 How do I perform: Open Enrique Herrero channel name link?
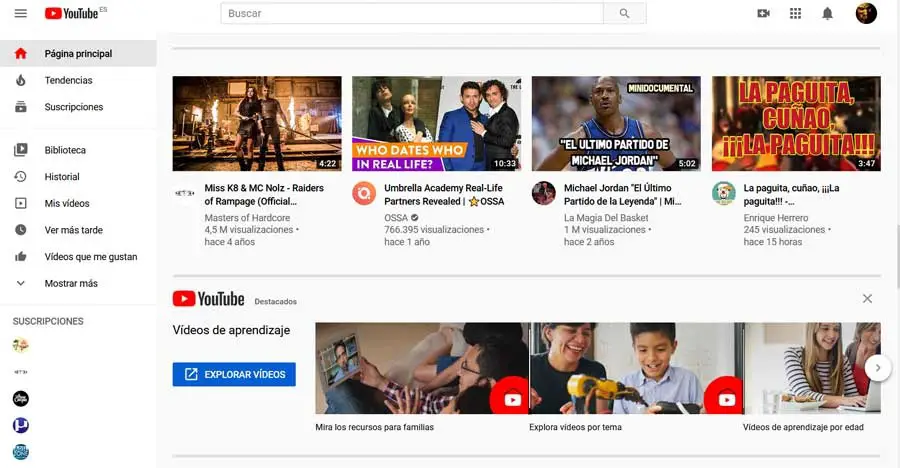[776, 218]
